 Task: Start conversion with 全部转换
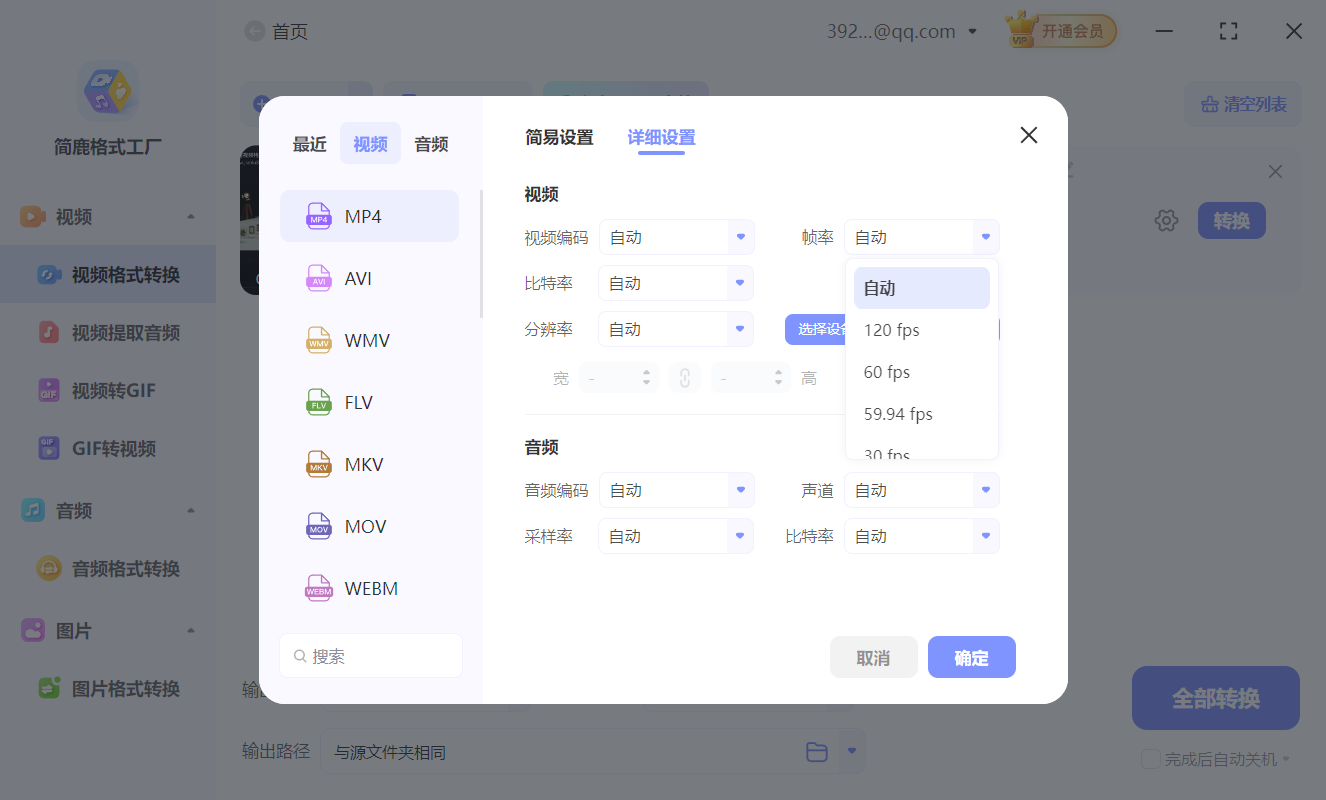[1215, 698]
